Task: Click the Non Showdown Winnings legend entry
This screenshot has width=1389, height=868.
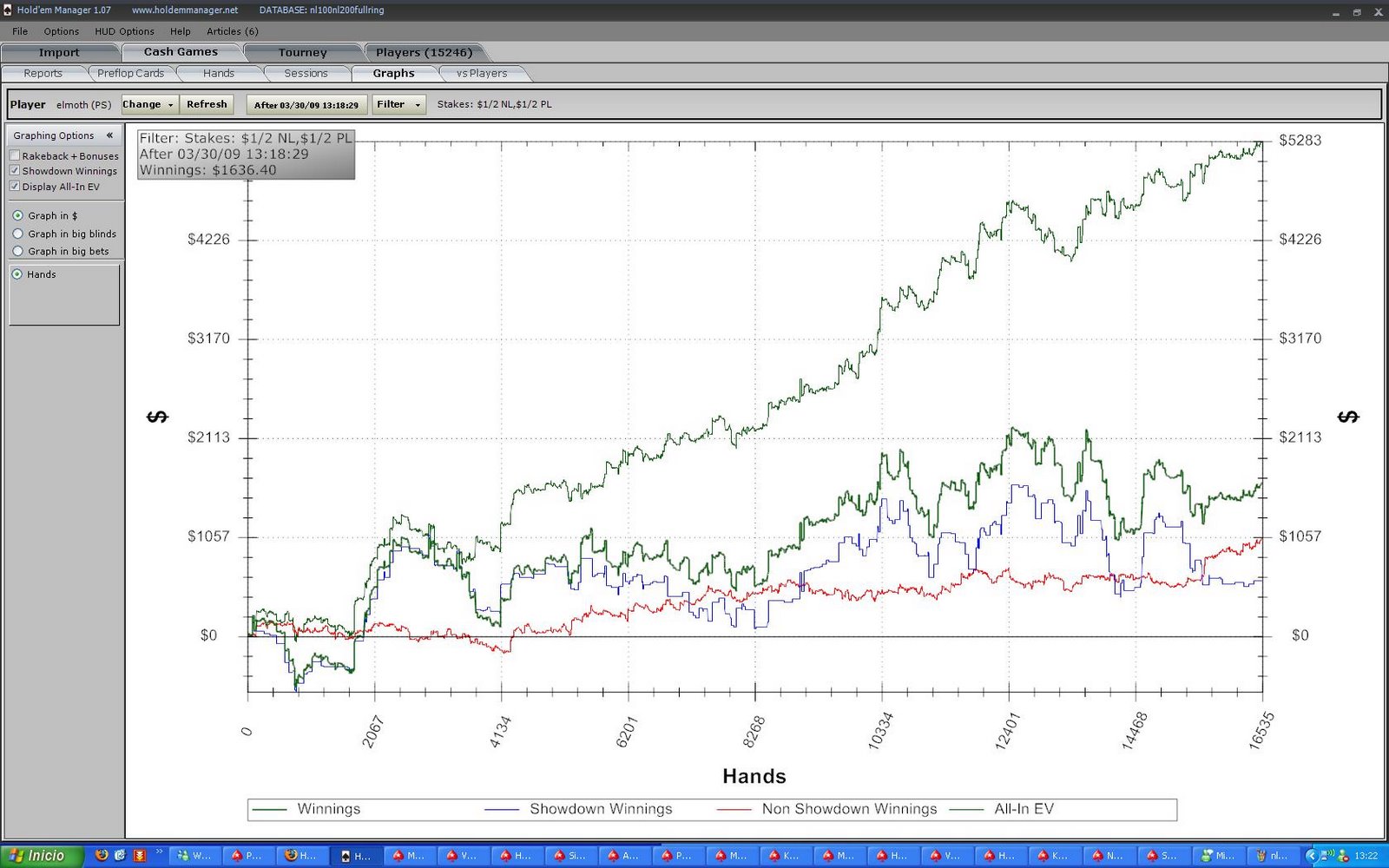Action: click(x=826, y=809)
